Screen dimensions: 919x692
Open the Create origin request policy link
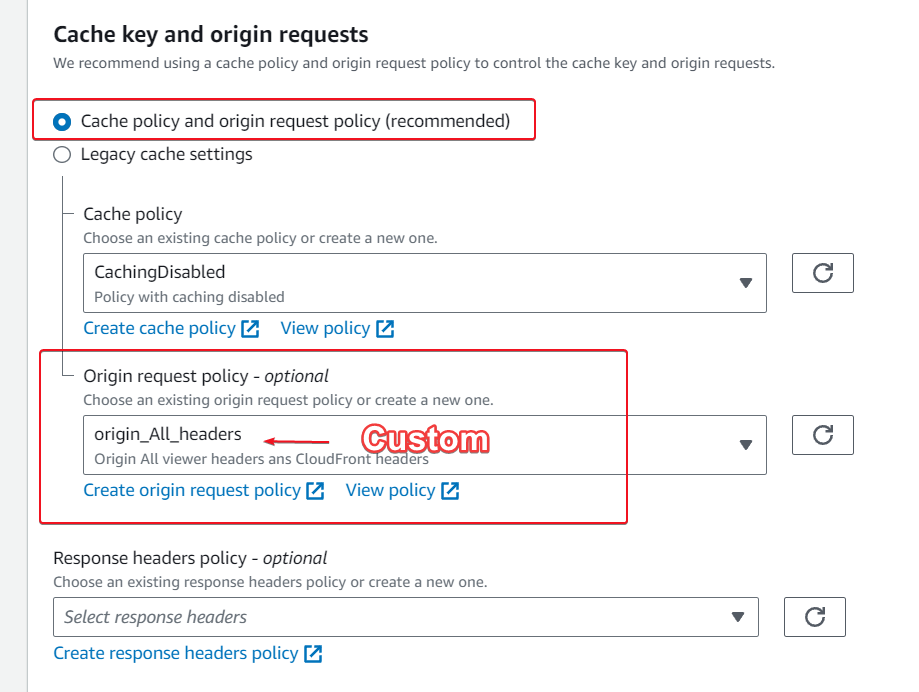(x=192, y=490)
